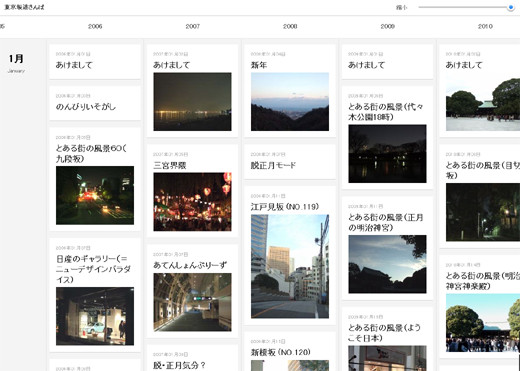
Task: Open とある街の風景(明治神宮神楽殿) title
Action: pyautogui.click(x=483, y=281)
